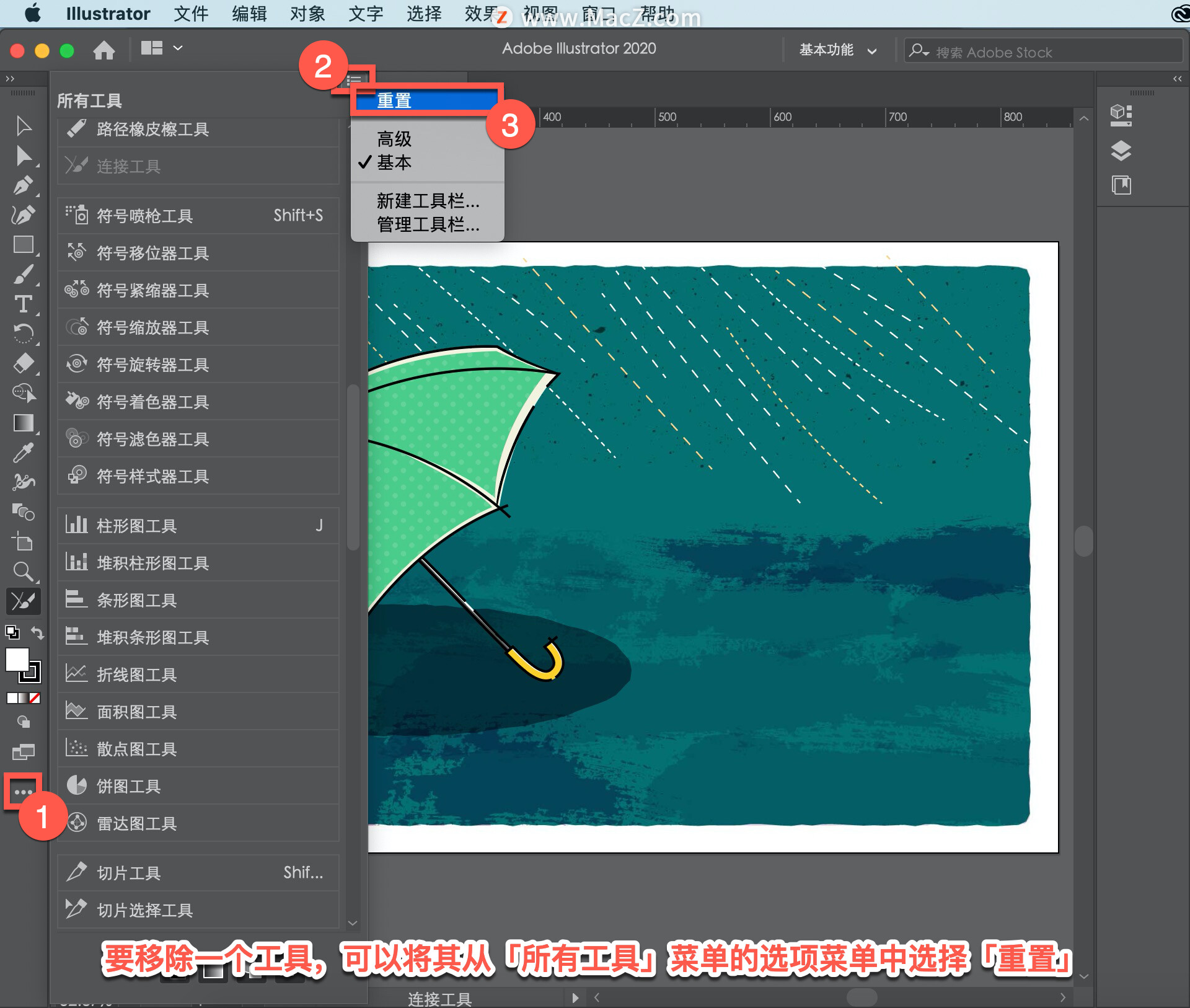1190x1008 pixels.
Task: Select the Direct Selection tool
Action: point(24,156)
